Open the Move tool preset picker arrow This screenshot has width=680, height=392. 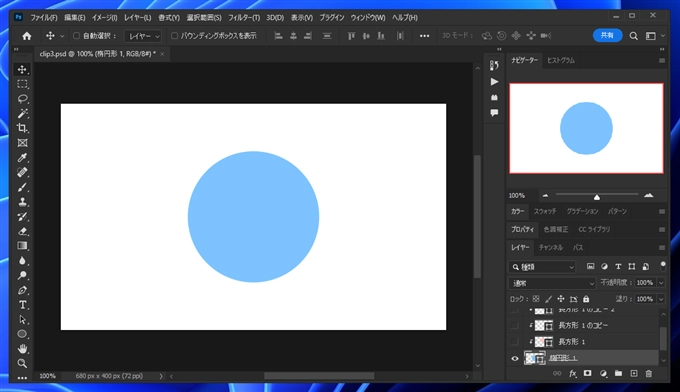[x=62, y=36]
